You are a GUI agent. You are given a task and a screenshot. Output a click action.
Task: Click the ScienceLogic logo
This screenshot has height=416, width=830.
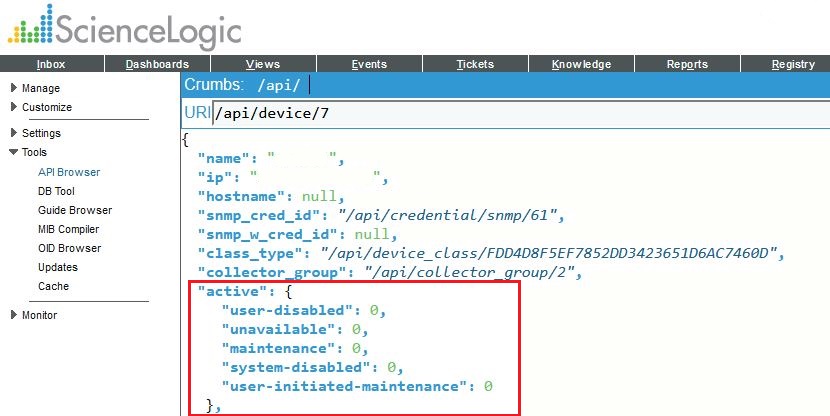[x=125, y=28]
